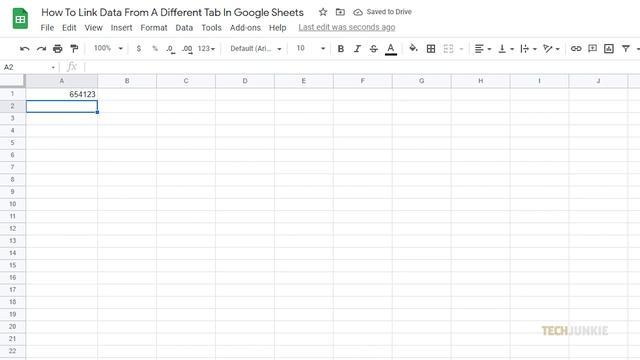Open the Edit menu
640x360 pixels.
pos(69,28)
